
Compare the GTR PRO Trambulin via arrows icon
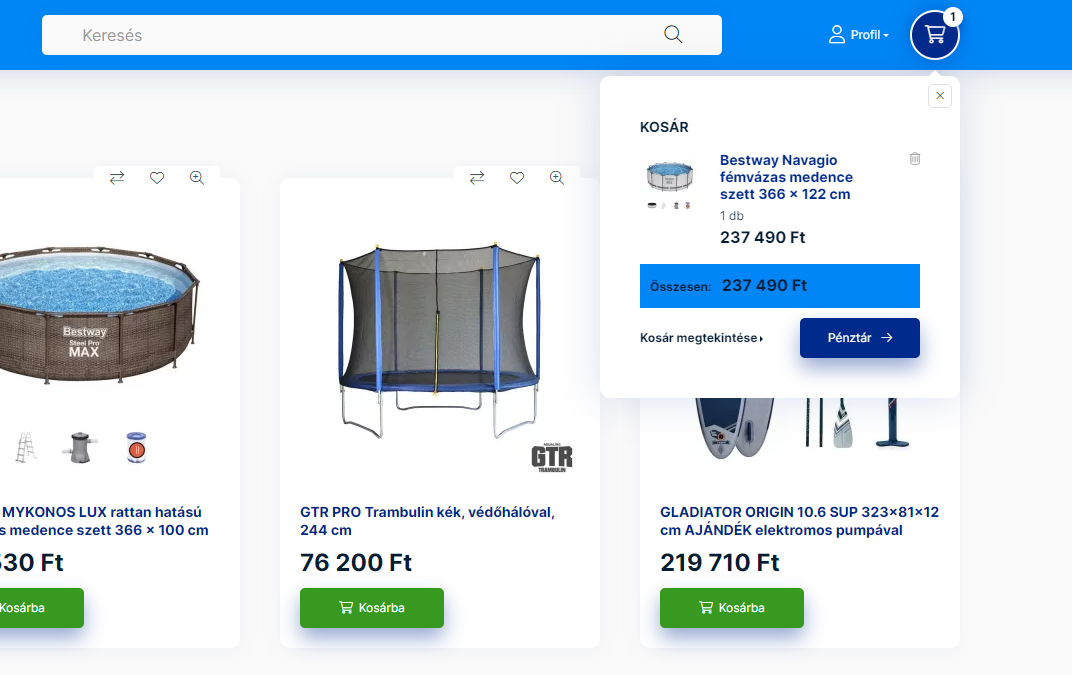pyautogui.click(x=477, y=178)
